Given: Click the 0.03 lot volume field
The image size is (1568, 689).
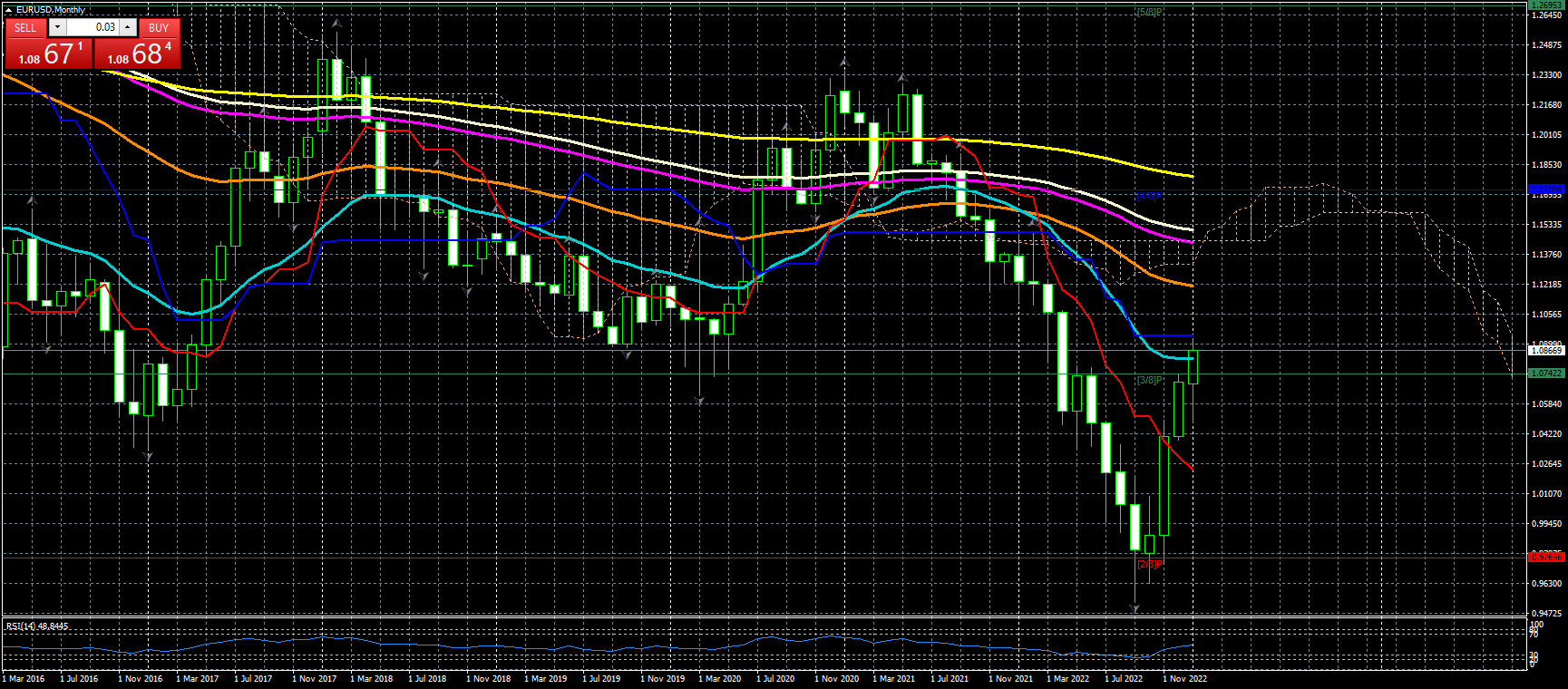Looking at the screenshot, I should pos(93,27).
